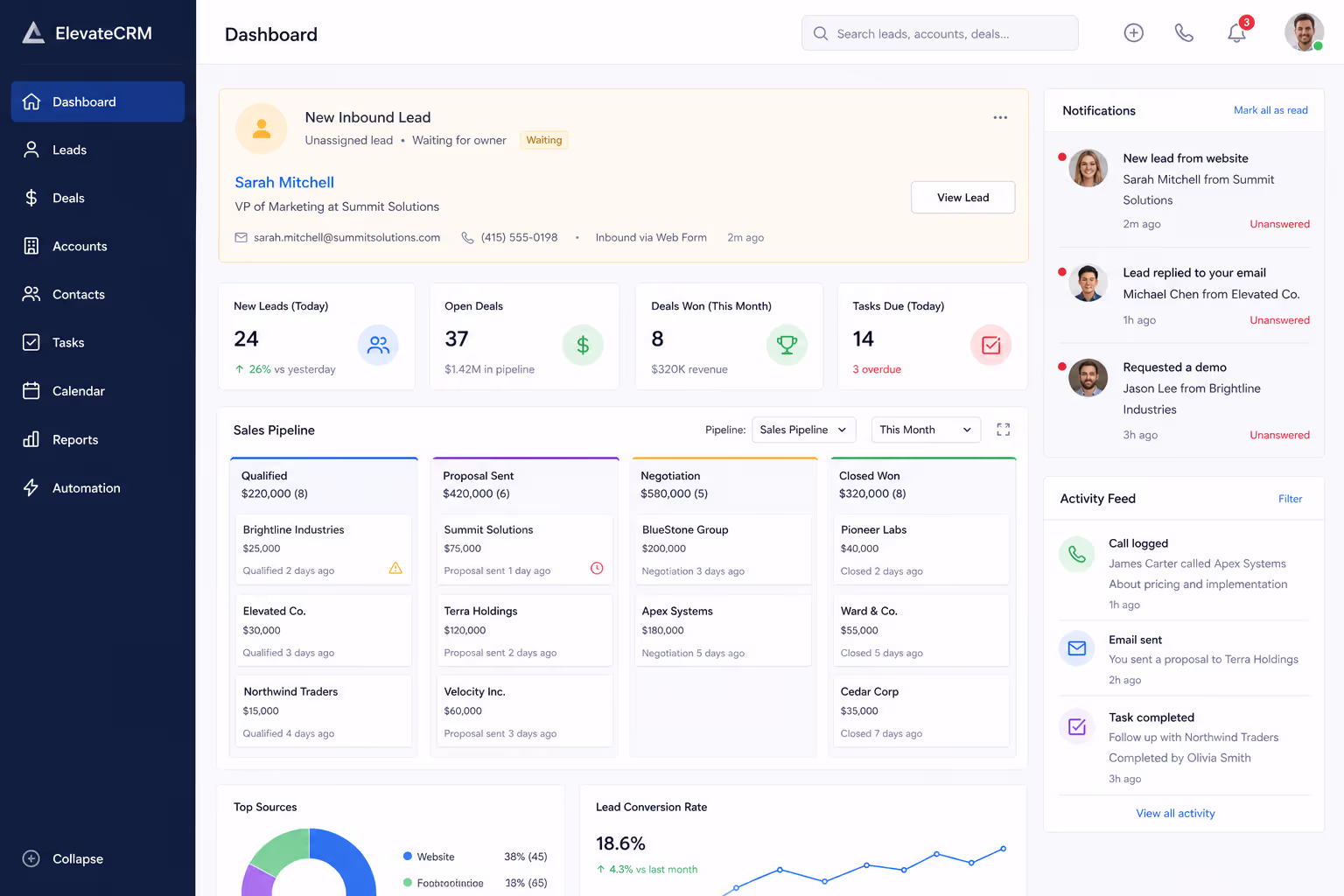This screenshot has height=896, width=1344.
Task: Open Pioneer Labs closed won card
Action: coord(921,549)
